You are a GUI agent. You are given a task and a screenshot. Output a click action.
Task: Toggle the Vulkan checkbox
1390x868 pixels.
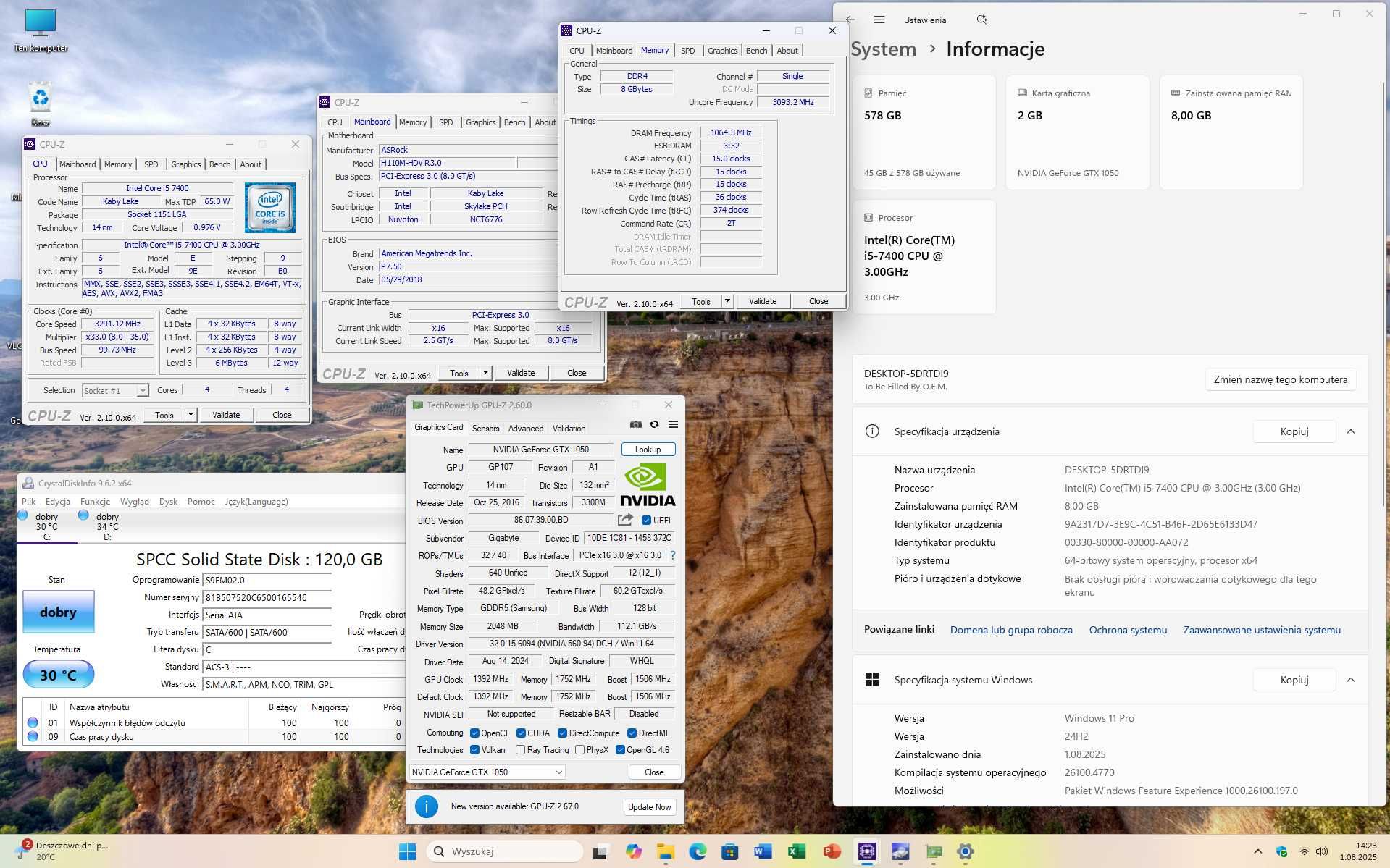coord(474,750)
